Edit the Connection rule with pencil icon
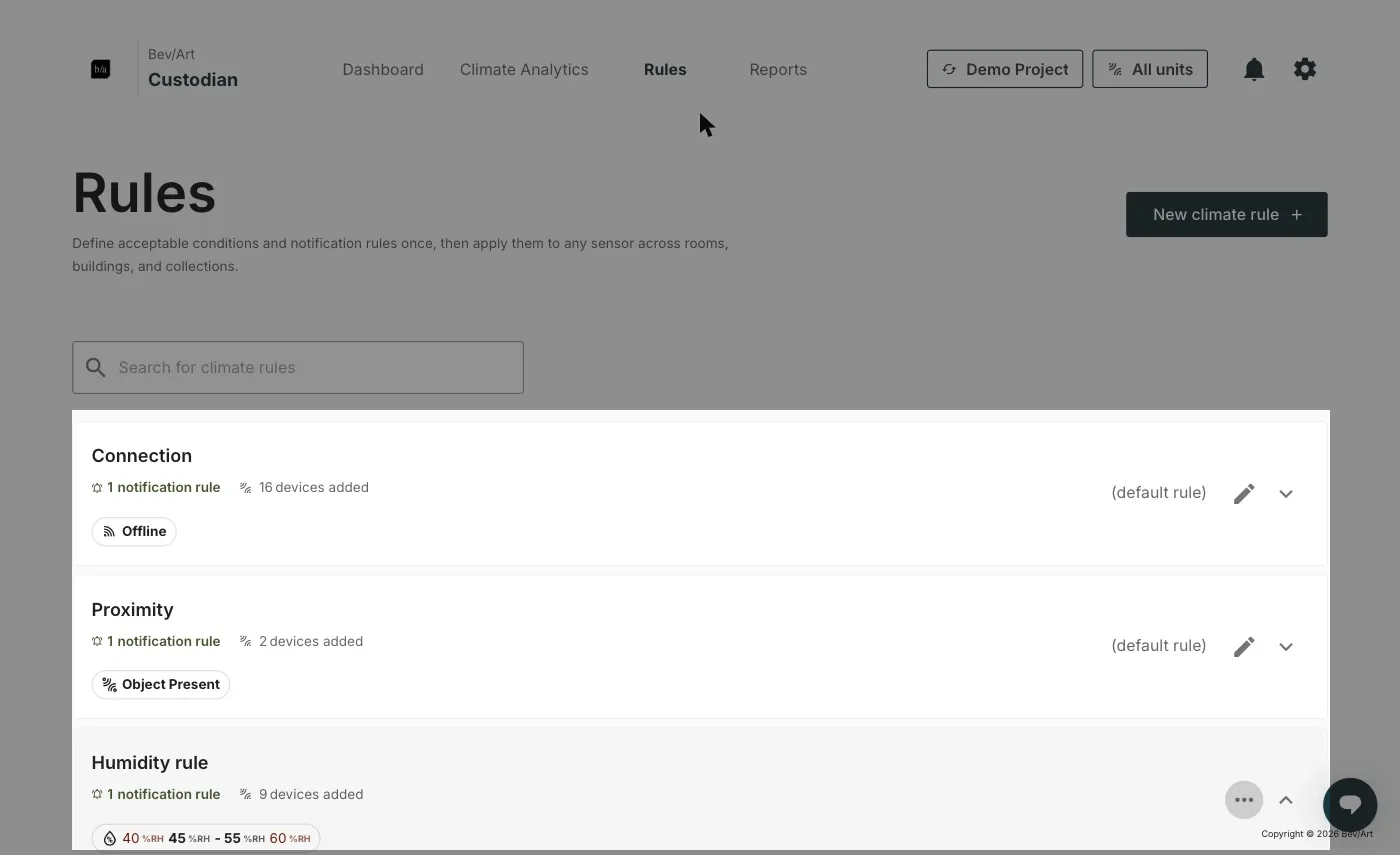The width and height of the screenshot is (1400, 855). [x=1243, y=494]
